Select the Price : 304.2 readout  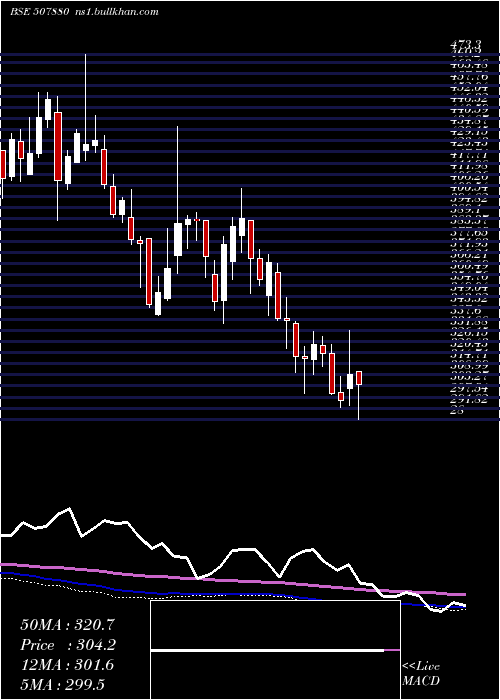(68, 645)
